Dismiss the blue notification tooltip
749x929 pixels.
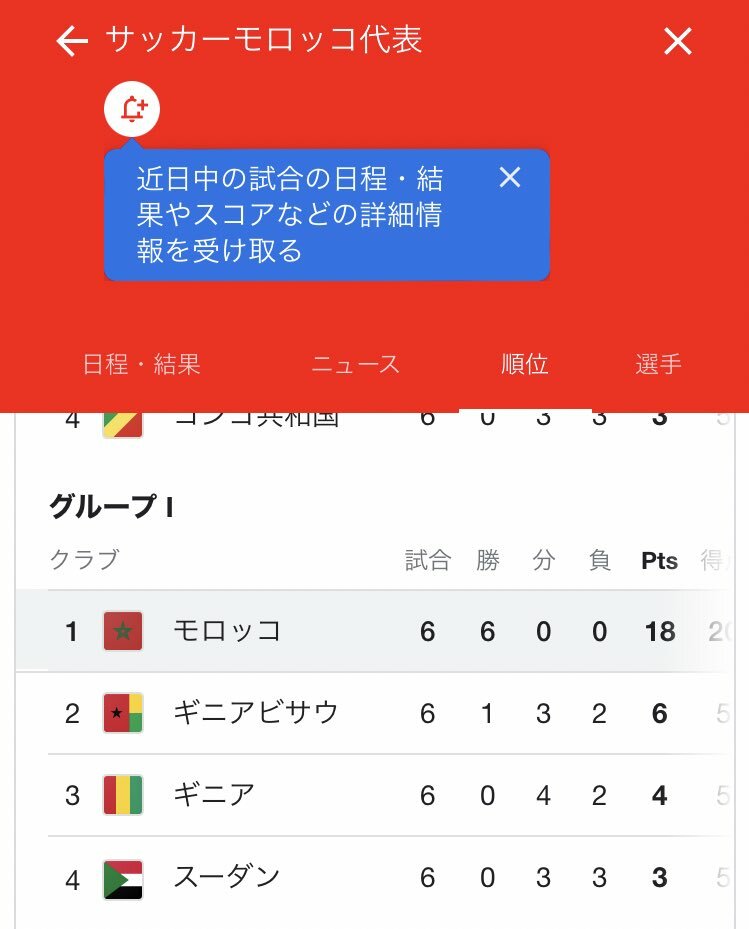(x=510, y=178)
